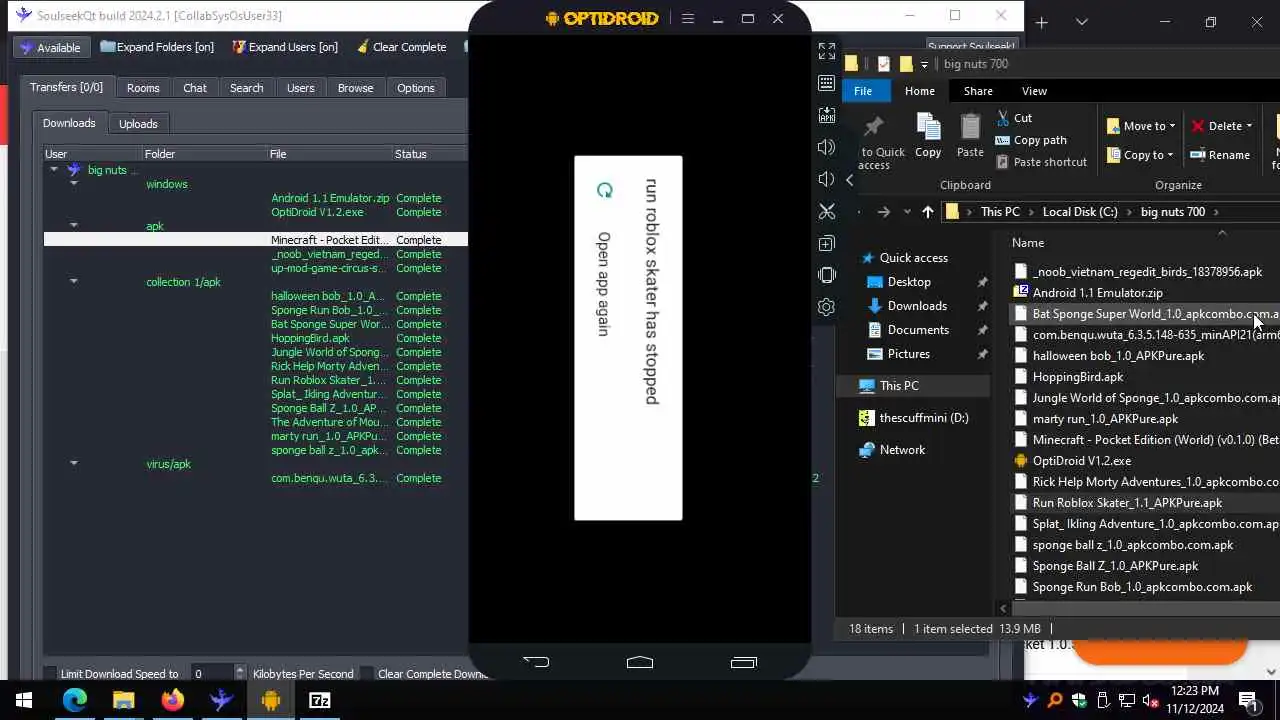Click the download speed limit input field
This screenshot has height=720, width=1280.
tap(214, 674)
